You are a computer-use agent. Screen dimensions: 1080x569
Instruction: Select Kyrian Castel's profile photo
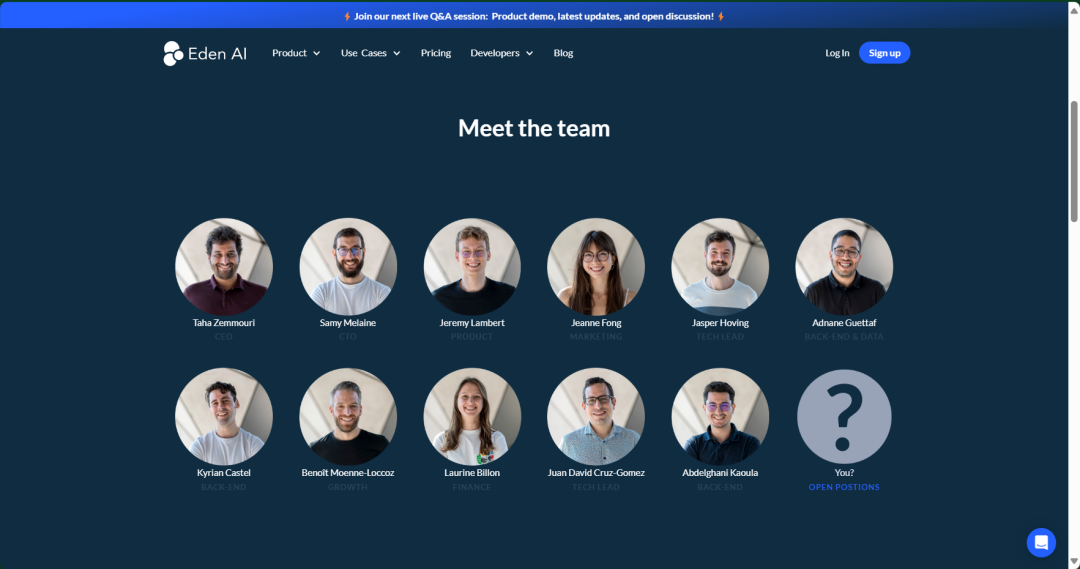tap(224, 417)
